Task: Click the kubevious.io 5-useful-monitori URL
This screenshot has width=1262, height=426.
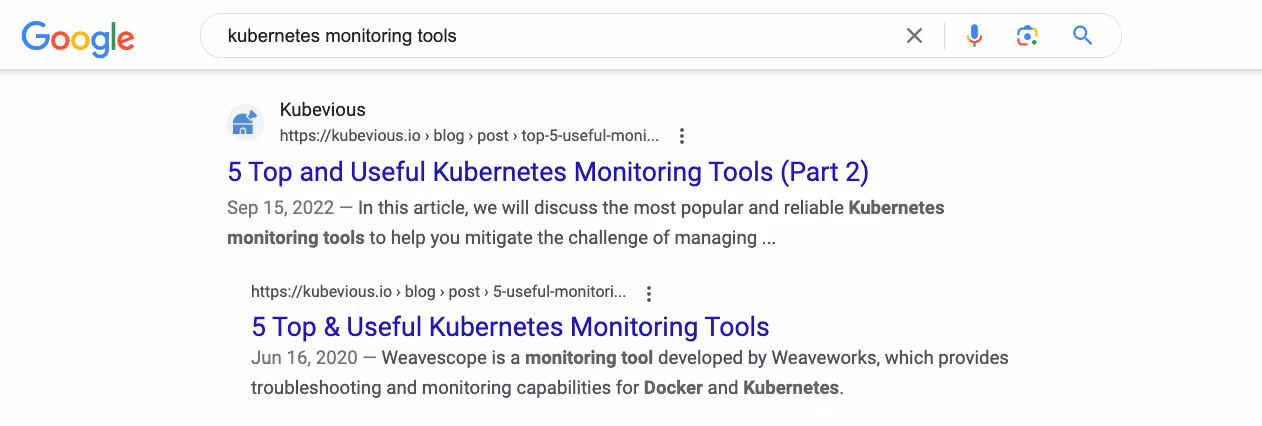Action: tap(438, 293)
